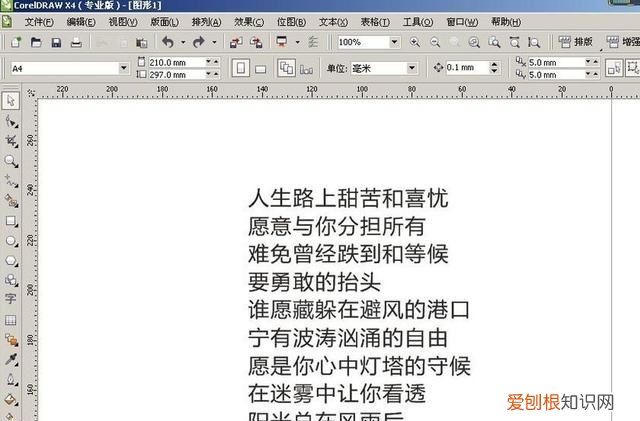This screenshot has height=421, width=640.
Task: Click the duplicate distance x field 5.0 mm
Action: coord(556,62)
